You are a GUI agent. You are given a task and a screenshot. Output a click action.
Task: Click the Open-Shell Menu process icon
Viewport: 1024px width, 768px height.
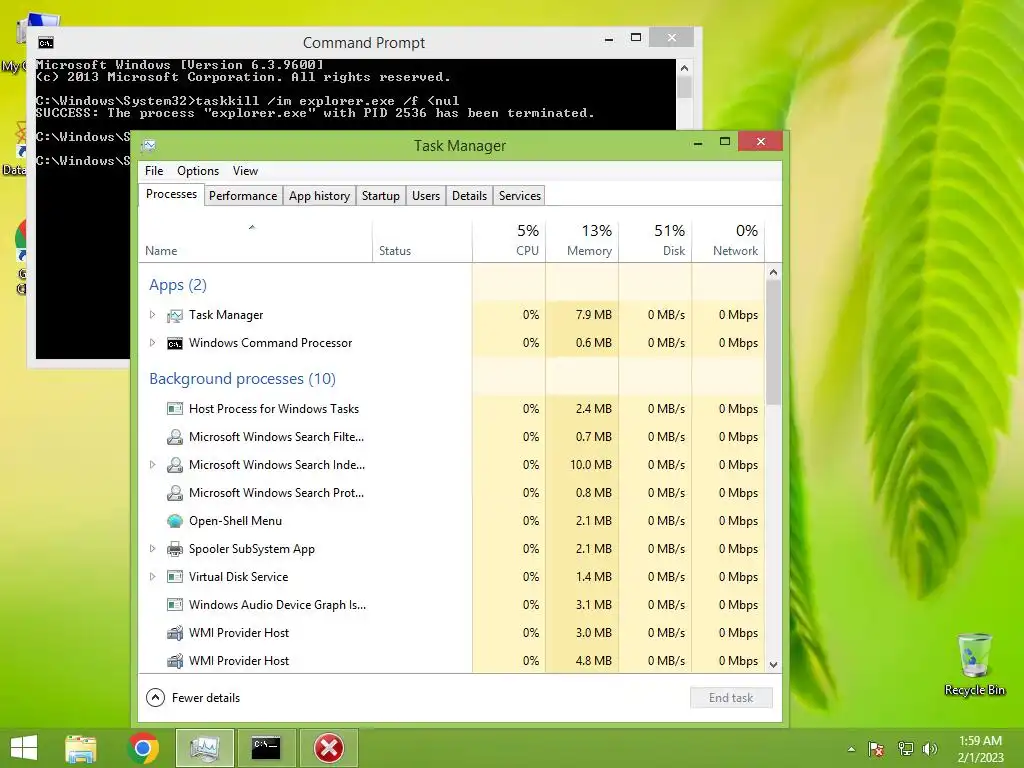coord(174,521)
